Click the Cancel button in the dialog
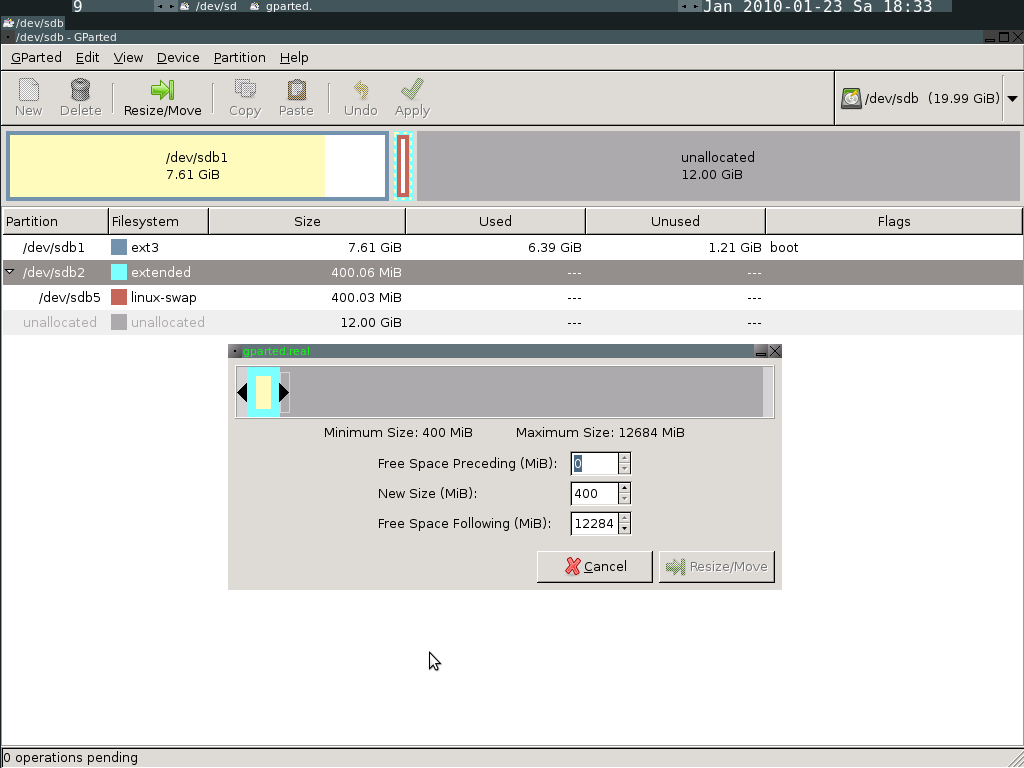This screenshot has width=1024, height=768. pyautogui.click(x=594, y=566)
